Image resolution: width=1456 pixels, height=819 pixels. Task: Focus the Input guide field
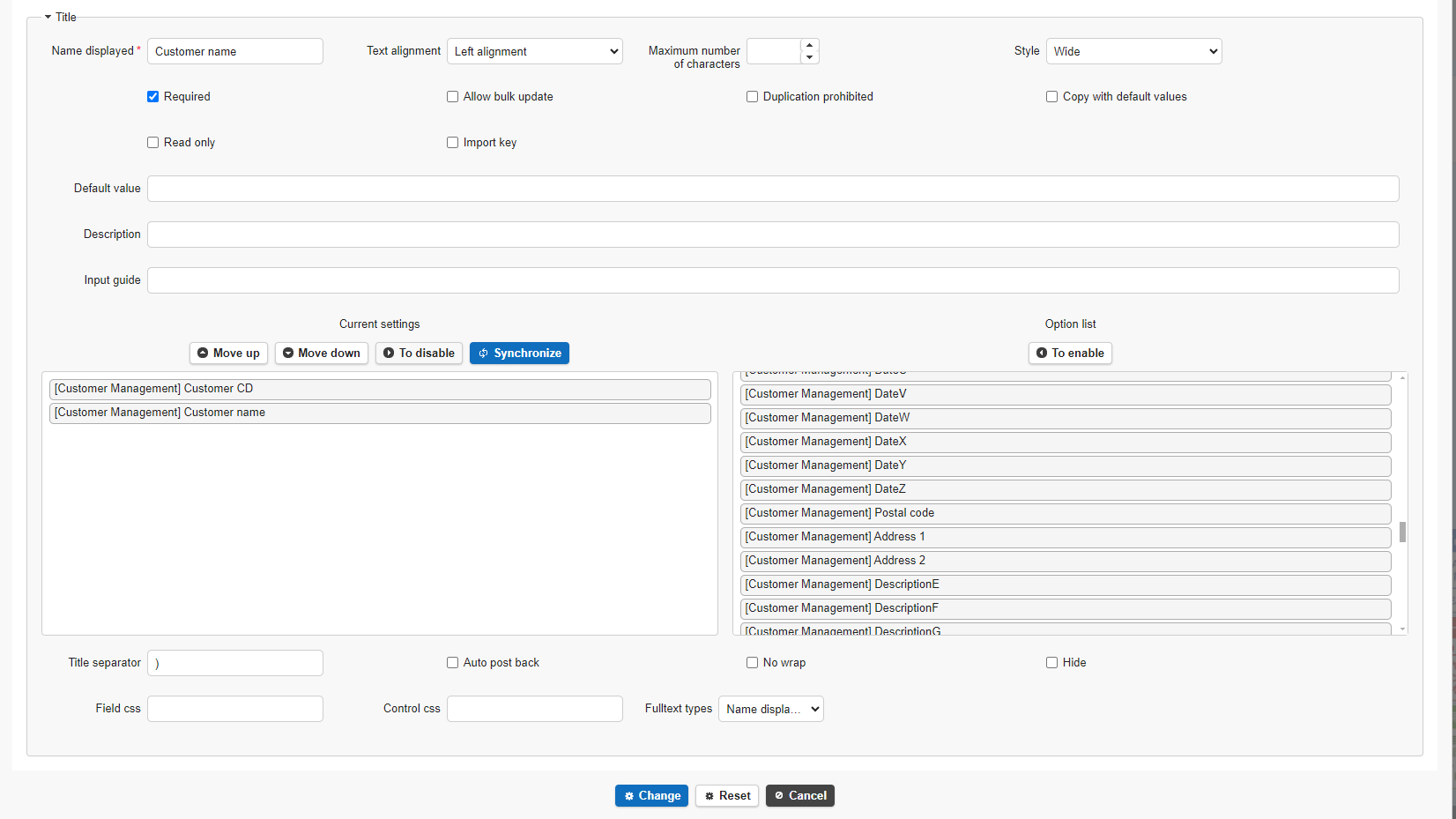(x=773, y=280)
